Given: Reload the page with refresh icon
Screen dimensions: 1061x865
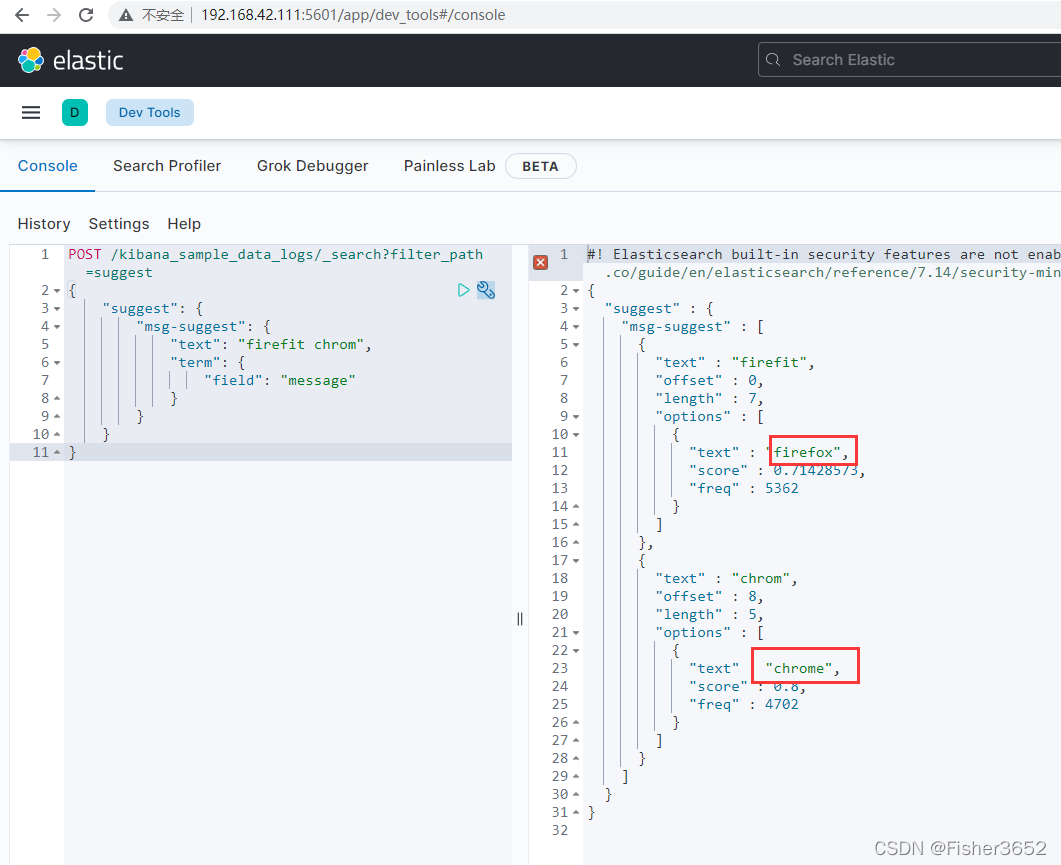Looking at the screenshot, I should pyautogui.click(x=86, y=15).
